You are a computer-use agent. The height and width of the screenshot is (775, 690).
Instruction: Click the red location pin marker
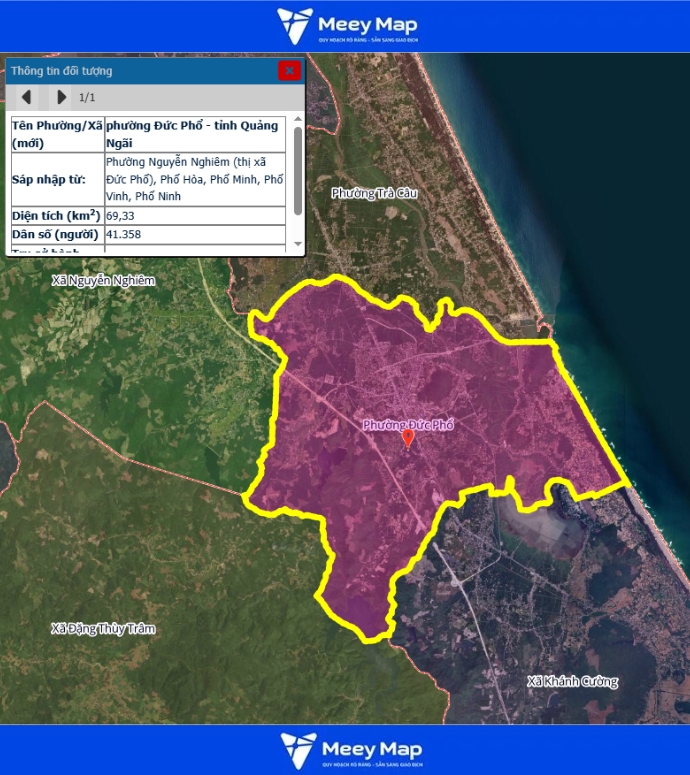[408, 439]
